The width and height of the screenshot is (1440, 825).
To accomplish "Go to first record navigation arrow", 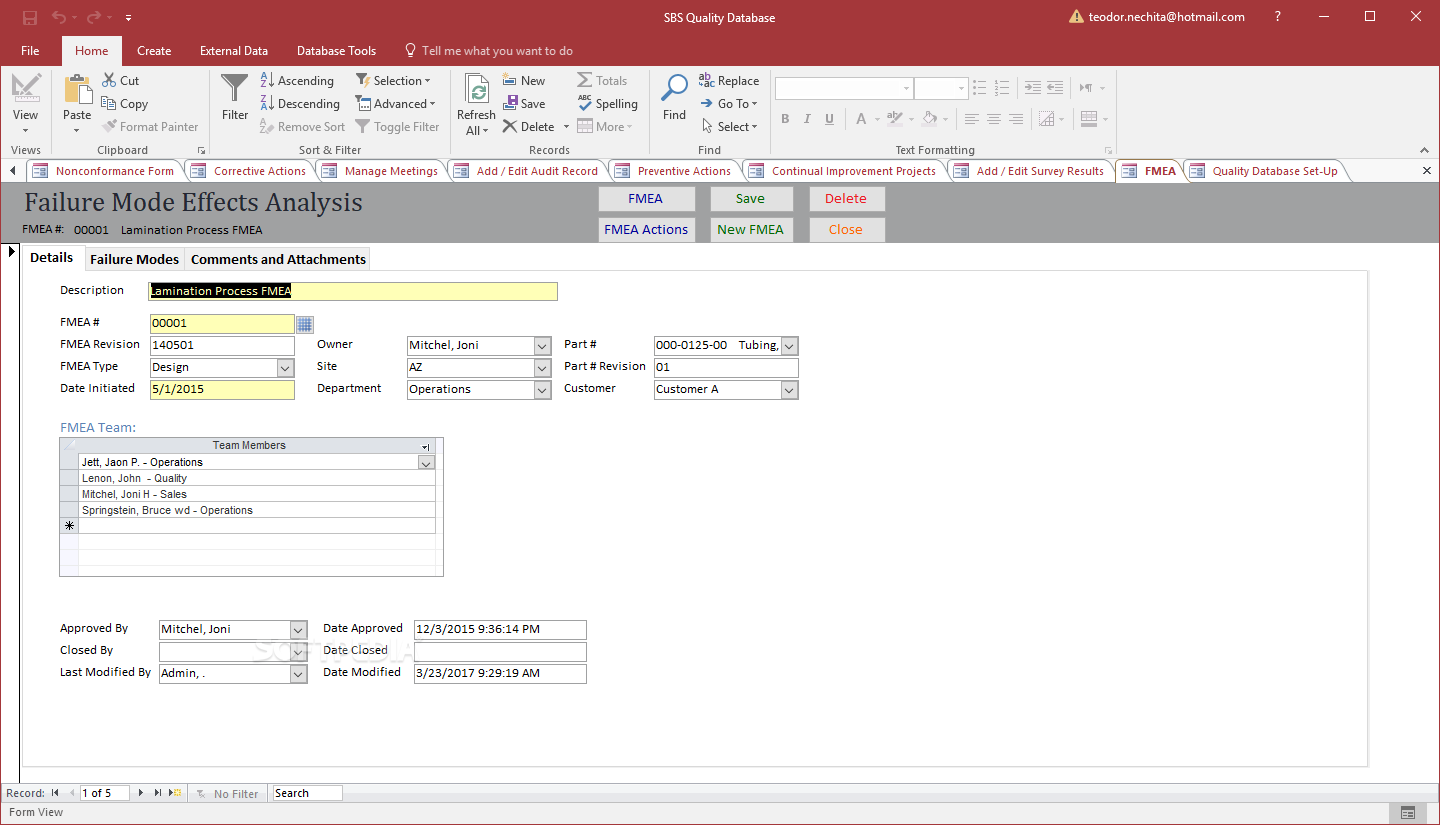I will (x=56, y=793).
